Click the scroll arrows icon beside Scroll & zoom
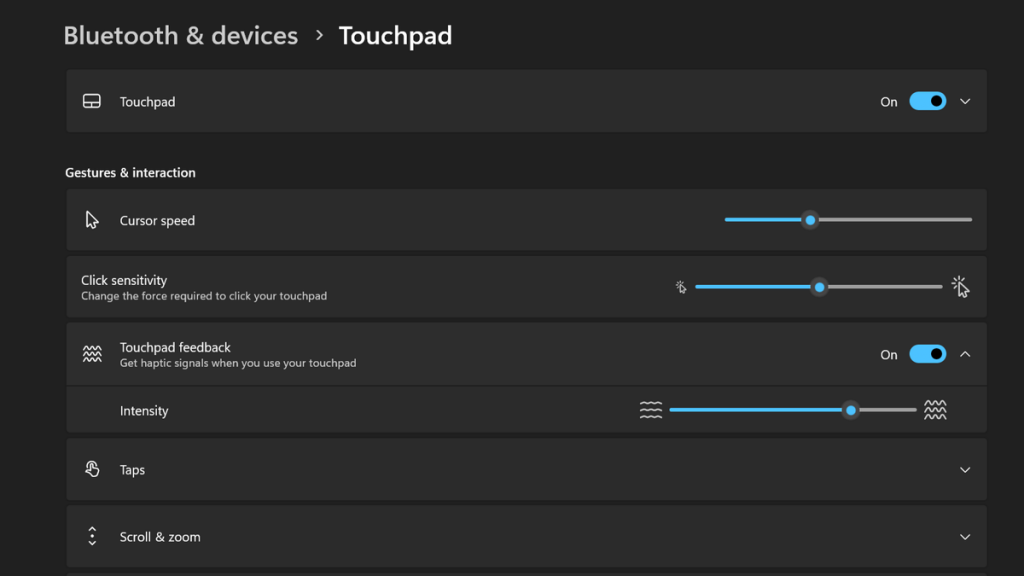 click(x=91, y=536)
